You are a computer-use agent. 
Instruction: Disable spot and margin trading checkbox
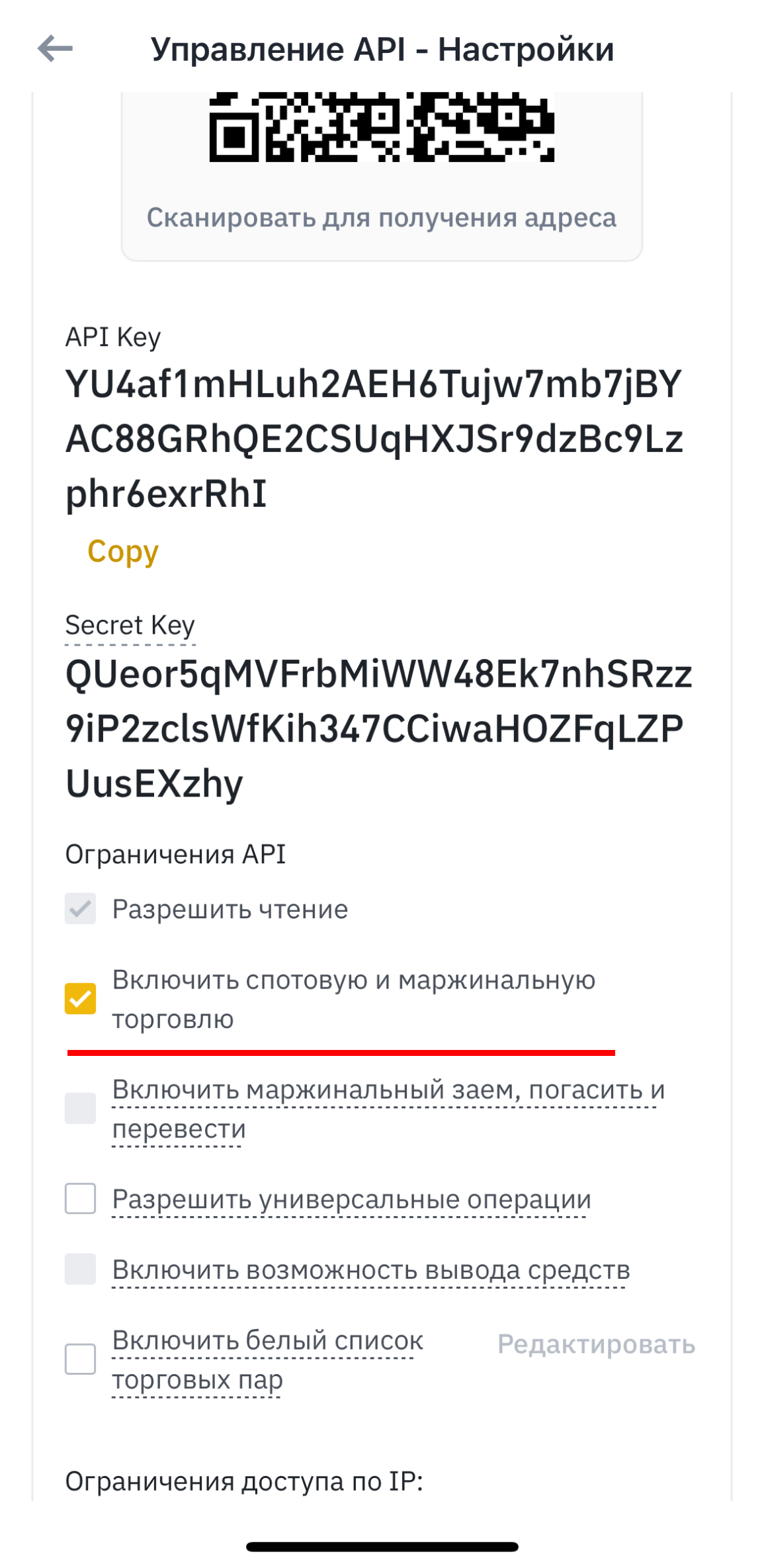[x=80, y=999]
